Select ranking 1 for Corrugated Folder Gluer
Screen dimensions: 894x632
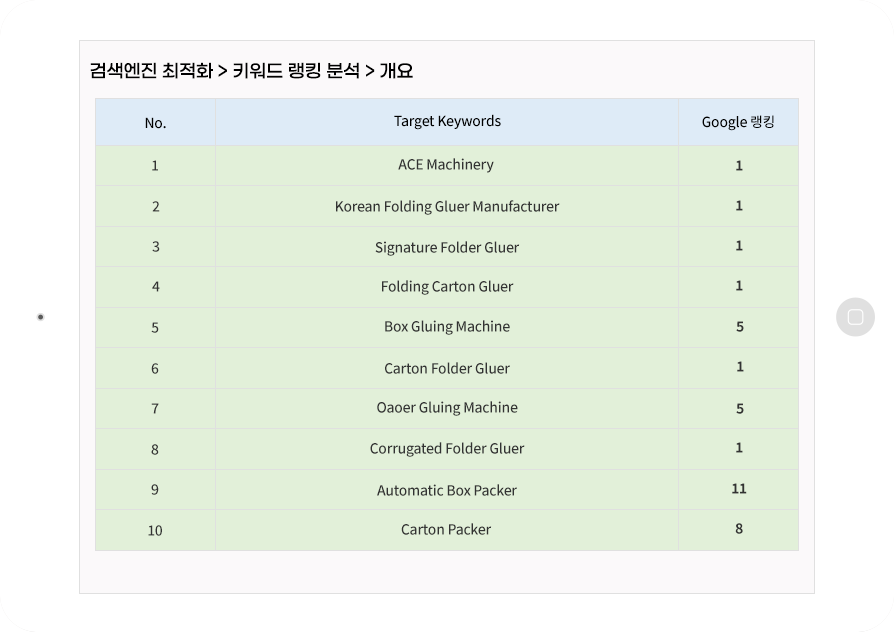pos(739,448)
